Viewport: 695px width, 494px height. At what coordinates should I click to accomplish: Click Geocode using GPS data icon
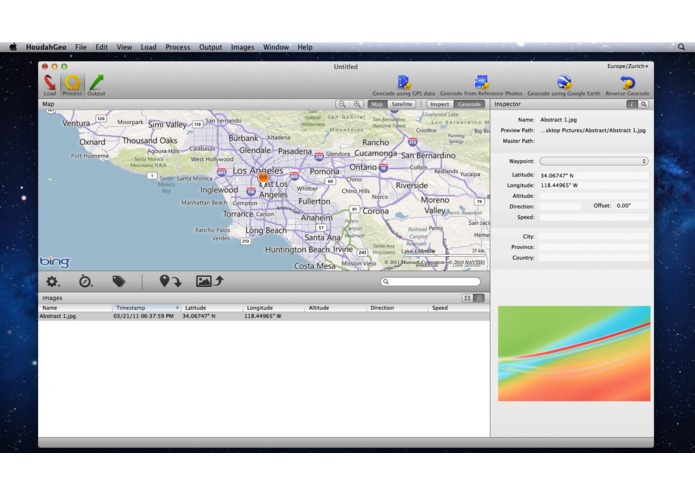tap(404, 85)
